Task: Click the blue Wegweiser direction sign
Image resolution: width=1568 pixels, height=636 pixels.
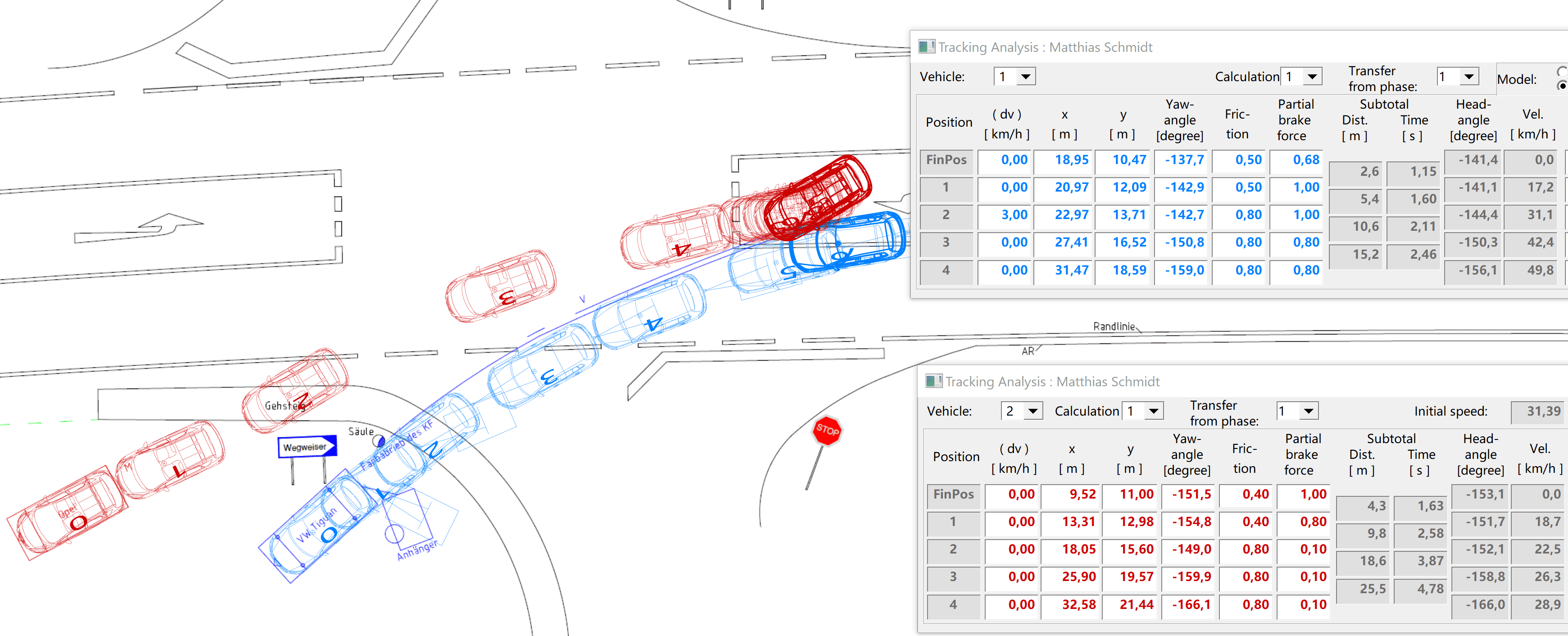Action: (306, 447)
